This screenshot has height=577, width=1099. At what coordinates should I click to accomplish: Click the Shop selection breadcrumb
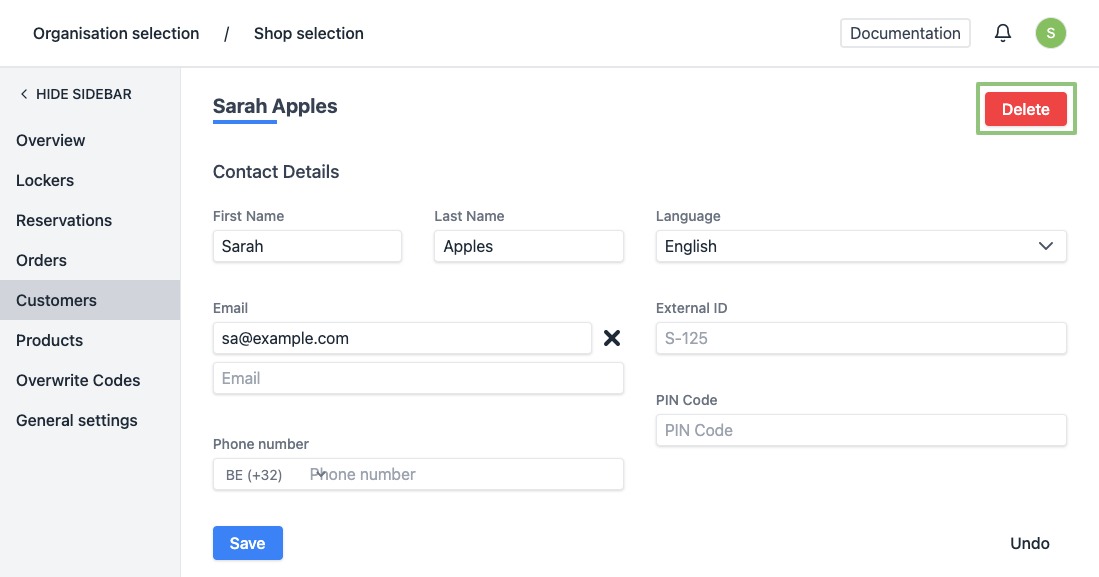click(x=309, y=33)
